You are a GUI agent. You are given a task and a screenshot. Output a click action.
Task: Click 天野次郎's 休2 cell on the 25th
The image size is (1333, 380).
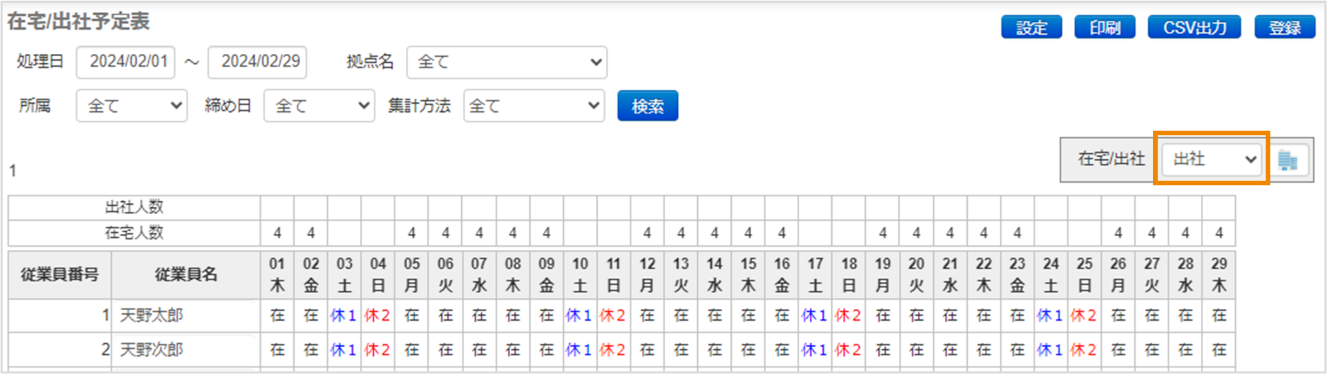click(1084, 351)
